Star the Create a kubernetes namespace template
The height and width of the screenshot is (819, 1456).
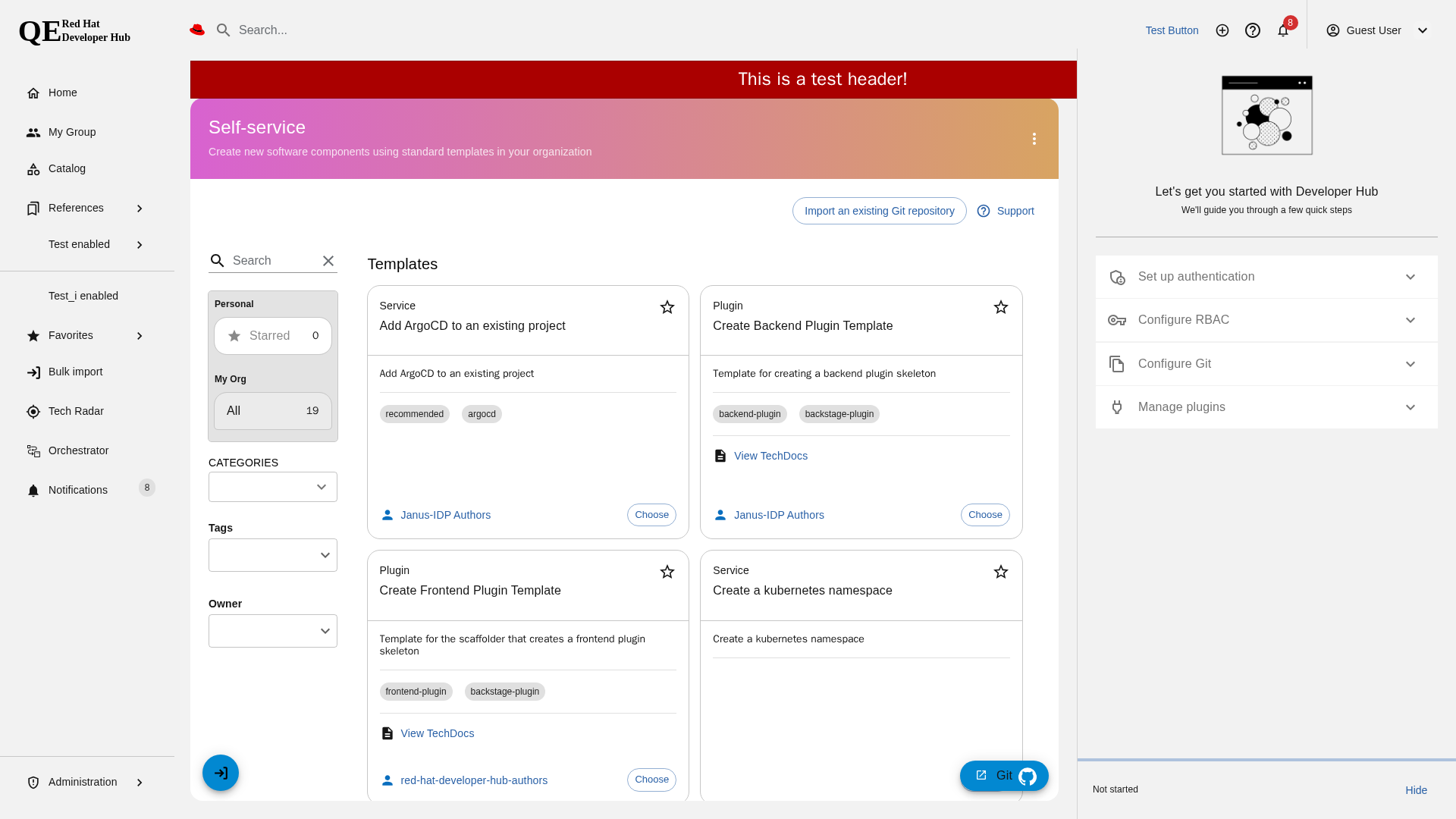pyautogui.click(x=1001, y=572)
